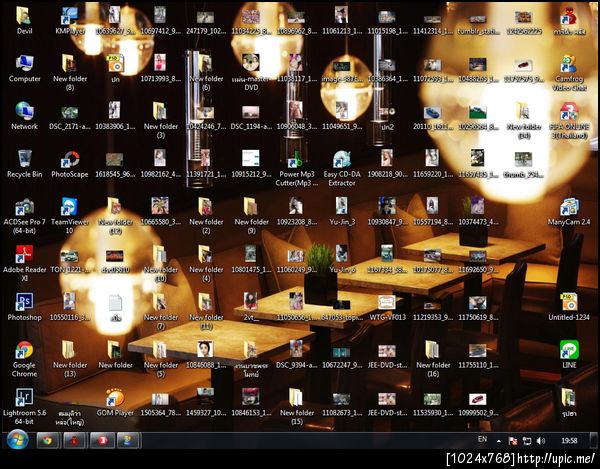This screenshot has width=600, height=469.
Task: Launch ManyCam 2.4
Action: coord(569,212)
